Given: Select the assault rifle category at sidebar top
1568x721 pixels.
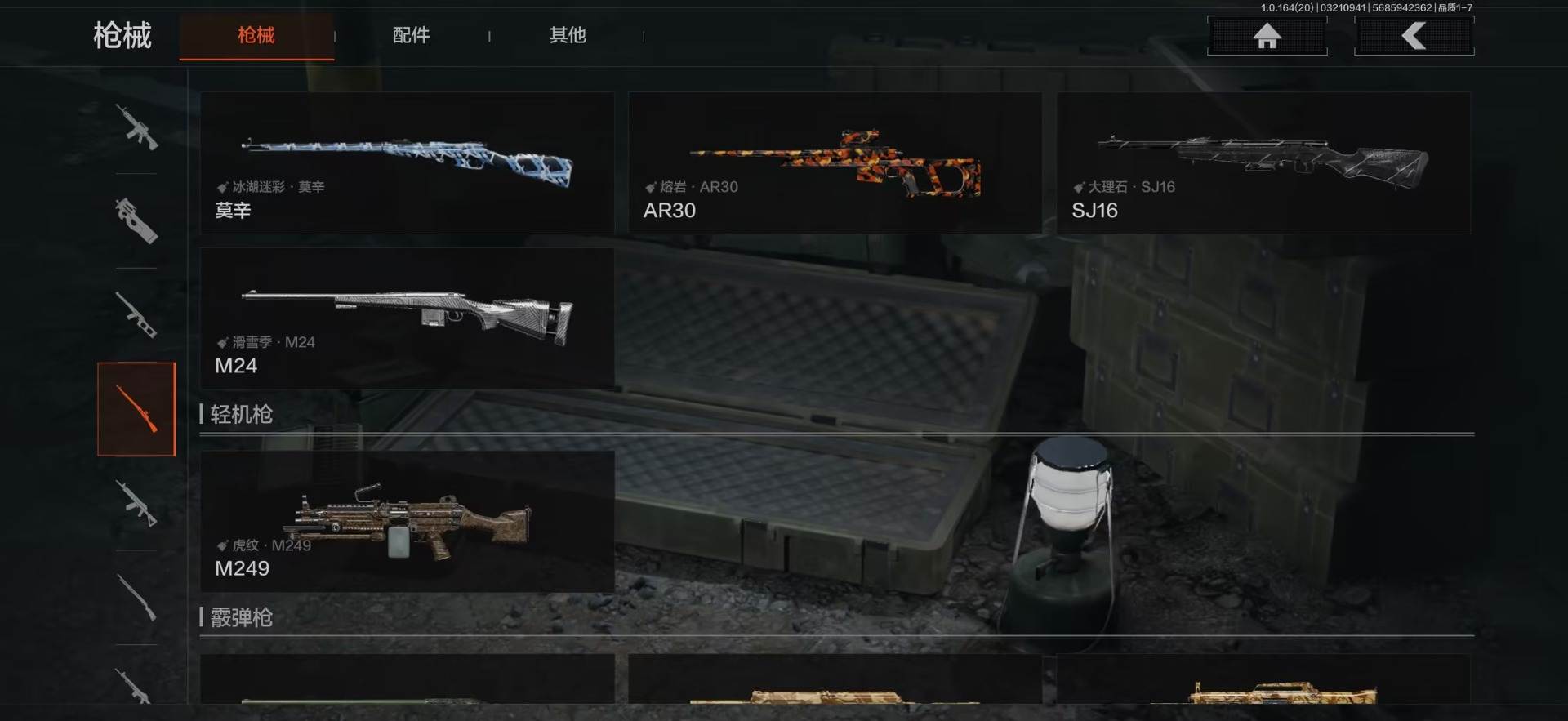Looking at the screenshot, I should click(136, 127).
